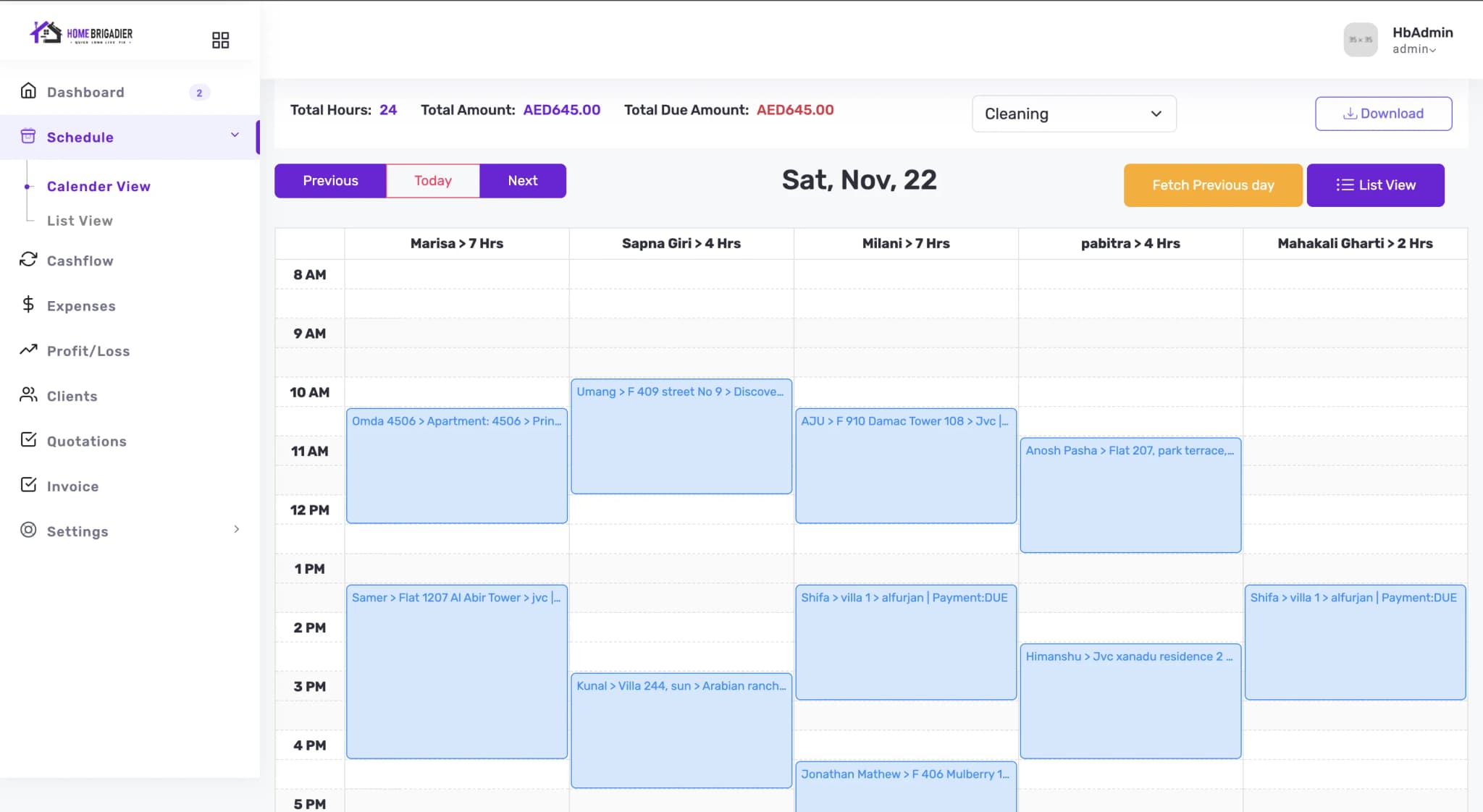This screenshot has width=1483, height=812.
Task: Click the grid layout icon beside logo
Action: [220, 40]
